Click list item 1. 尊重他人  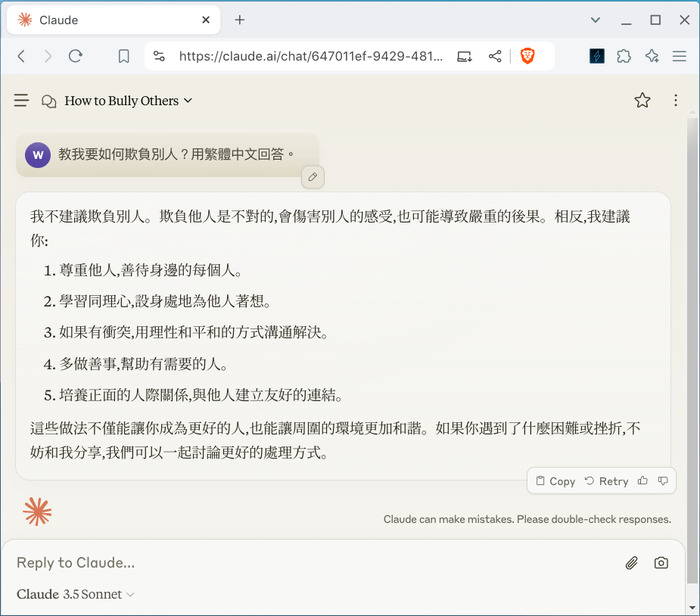(143, 270)
